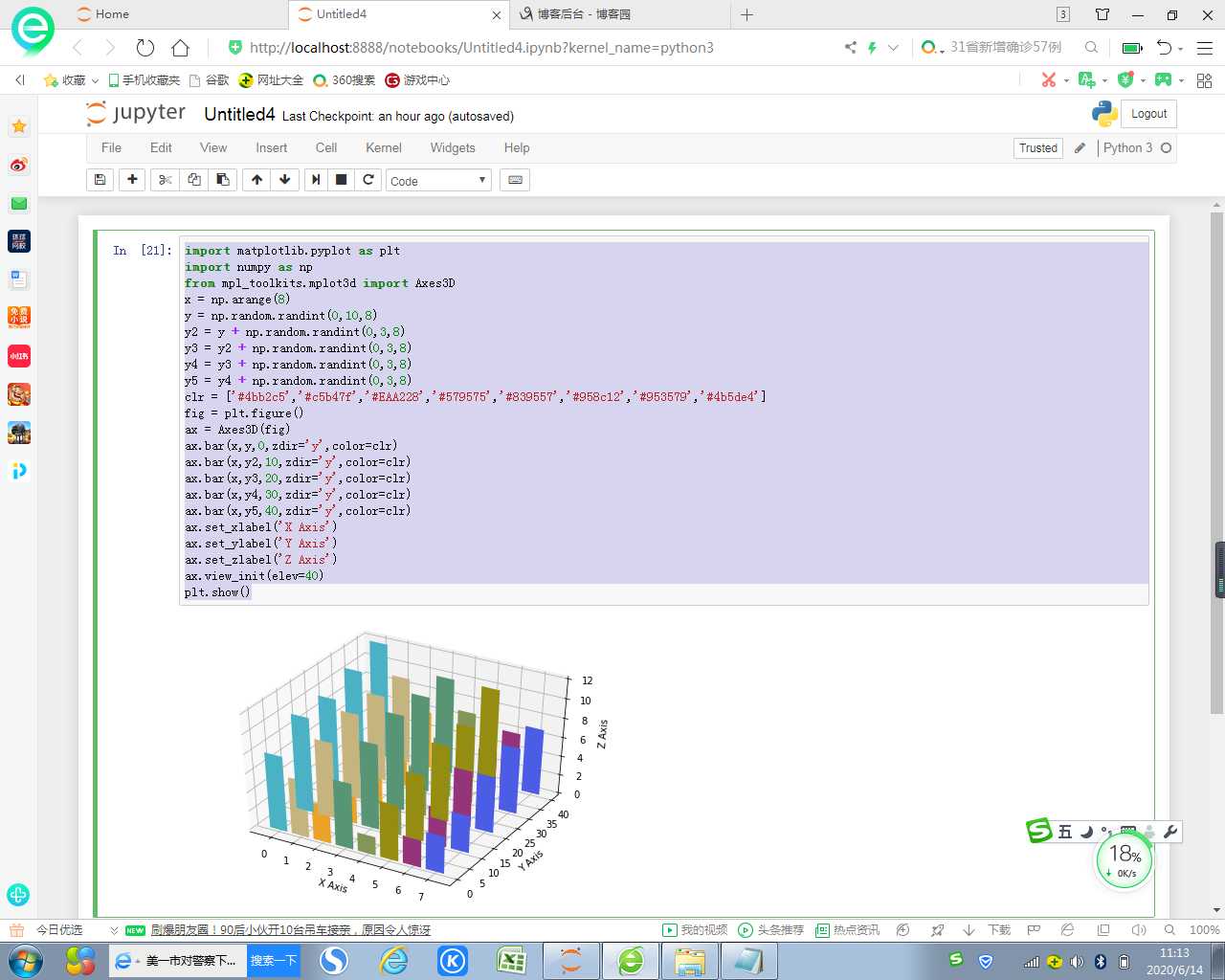1225x980 pixels.
Task: Restart the kernel circular arrow
Action: [x=367, y=180]
